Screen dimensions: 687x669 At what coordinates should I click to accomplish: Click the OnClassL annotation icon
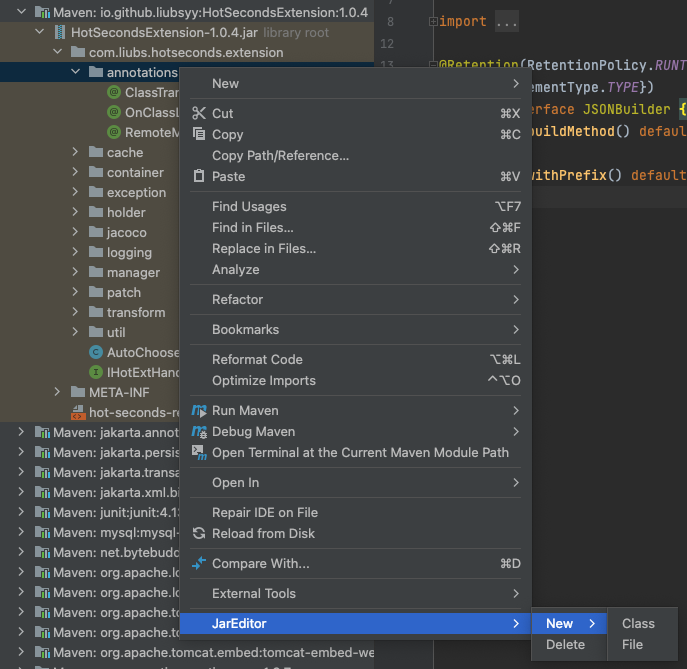[x=114, y=113]
